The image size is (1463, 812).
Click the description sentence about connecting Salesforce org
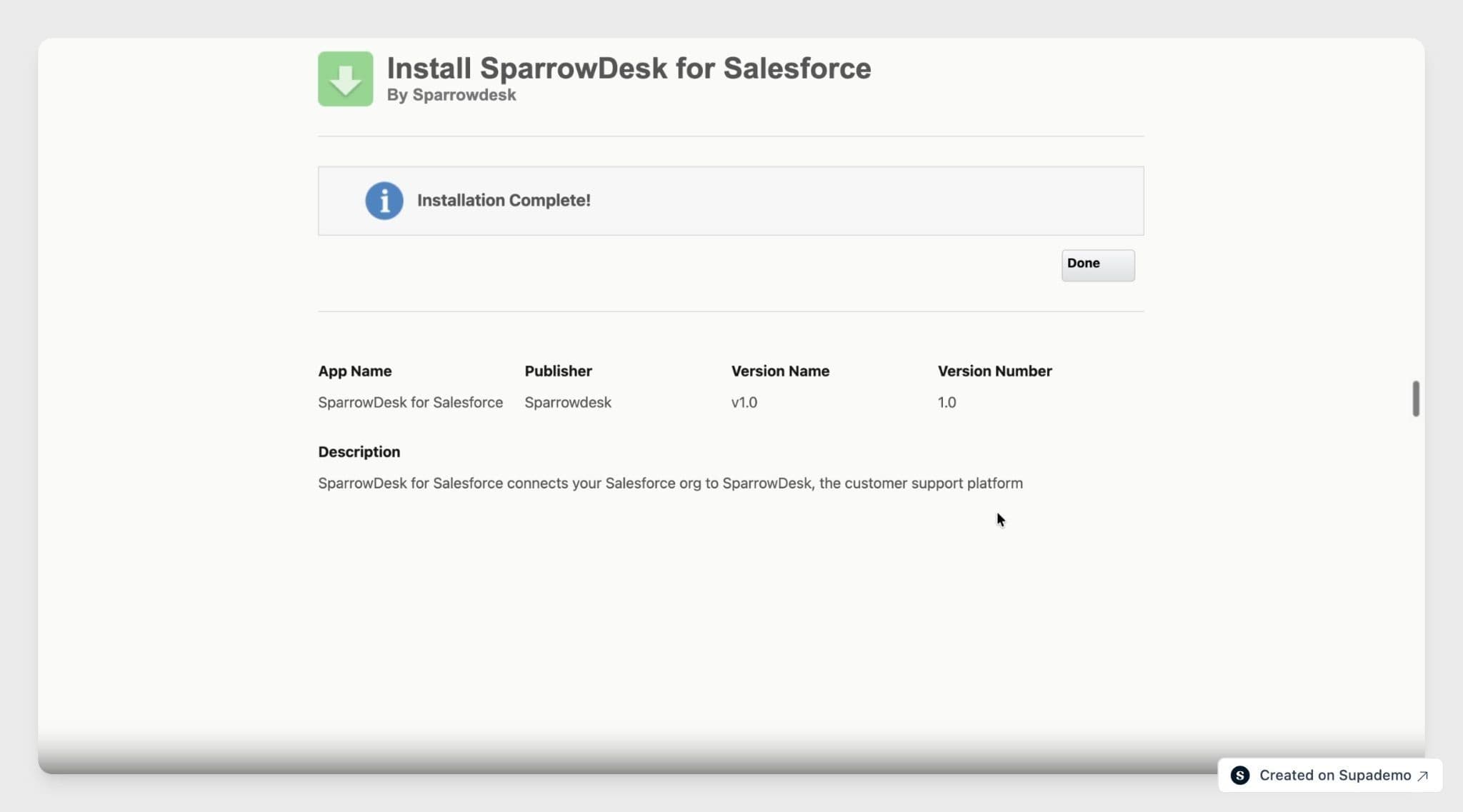(x=671, y=483)
